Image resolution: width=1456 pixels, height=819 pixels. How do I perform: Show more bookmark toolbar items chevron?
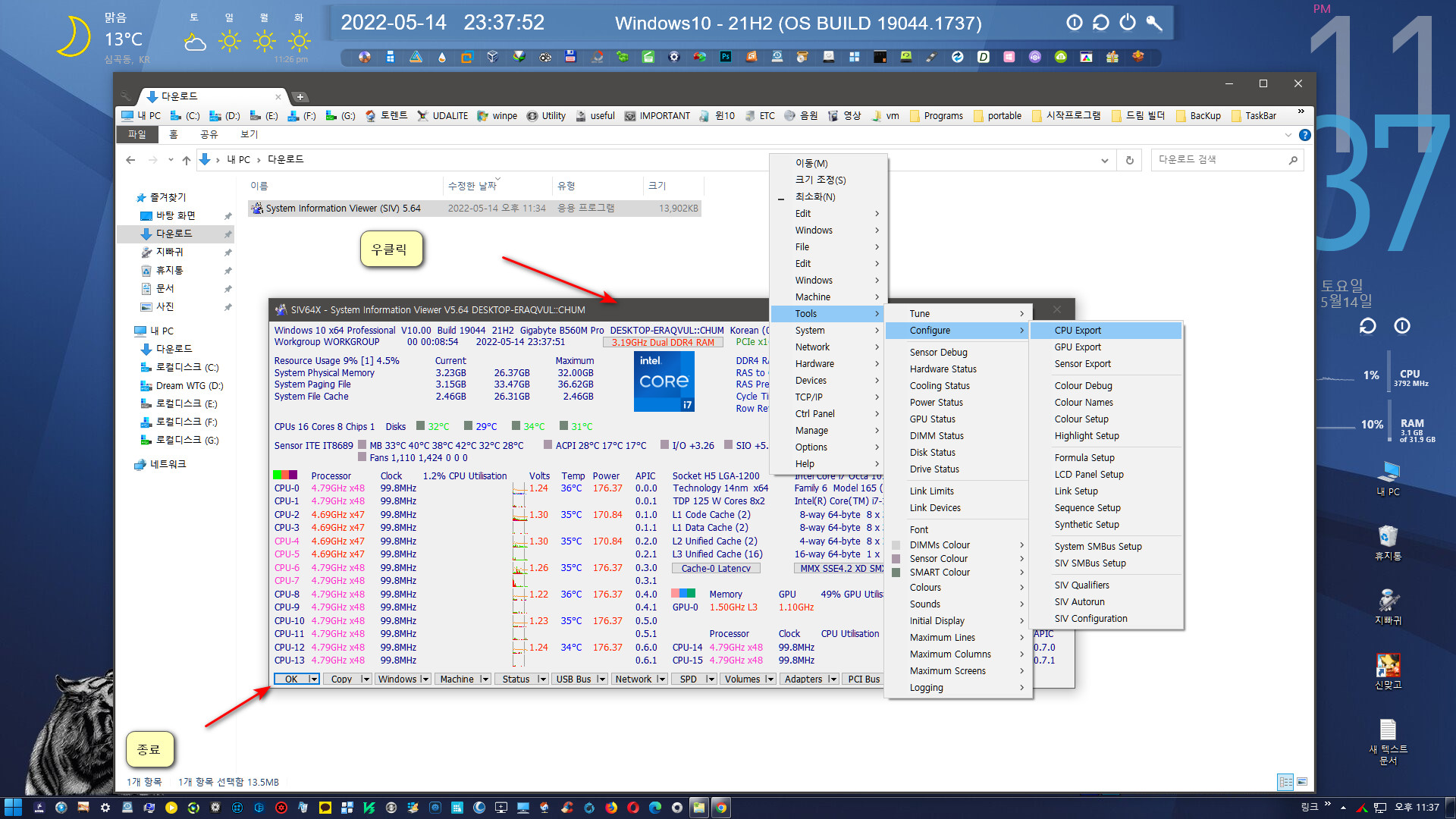[x=1301, y=112]
